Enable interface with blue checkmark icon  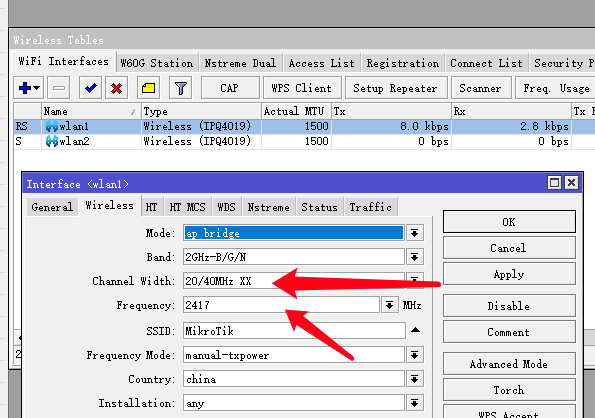(x=90, y=88)
